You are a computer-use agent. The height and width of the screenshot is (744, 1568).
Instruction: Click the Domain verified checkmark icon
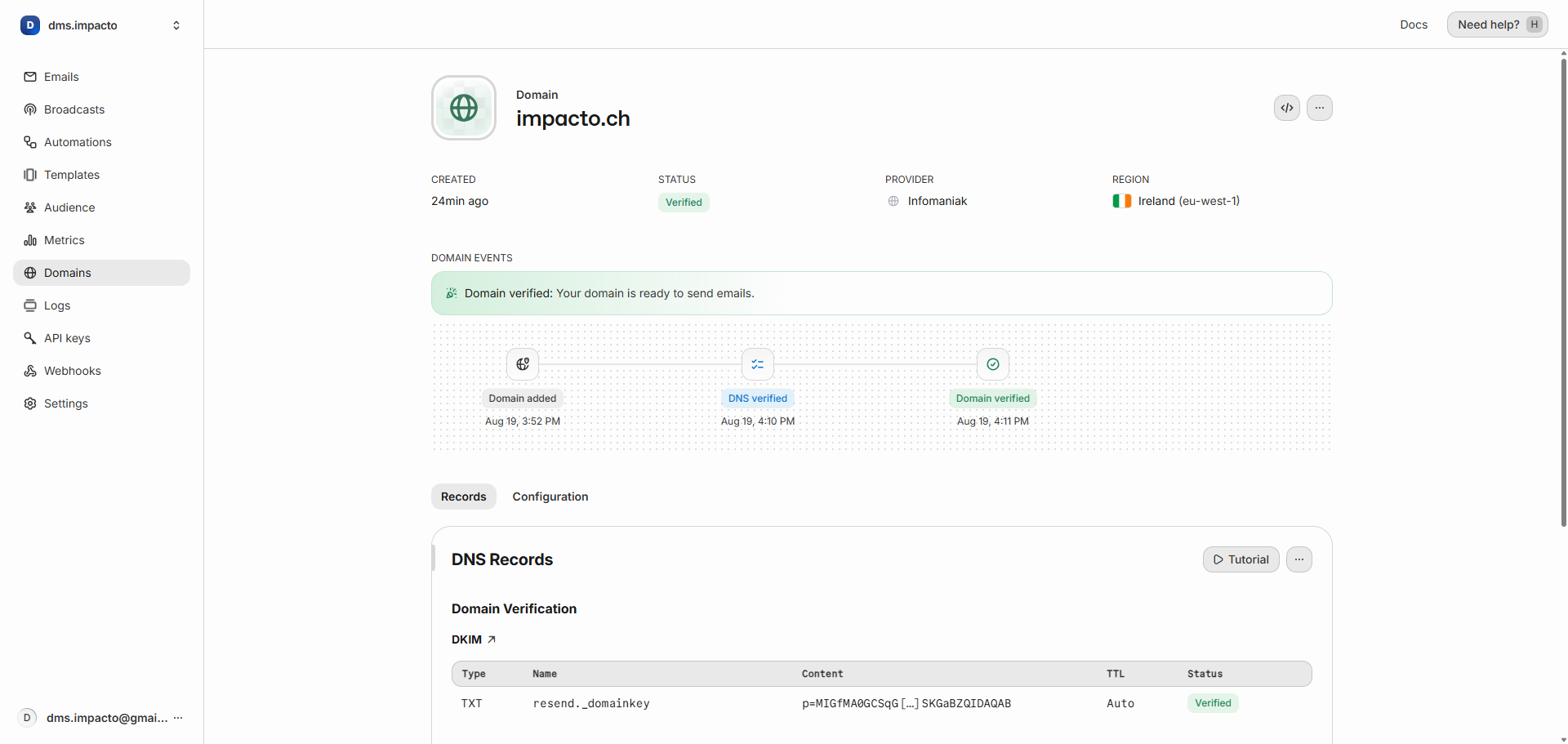(993, 364)
